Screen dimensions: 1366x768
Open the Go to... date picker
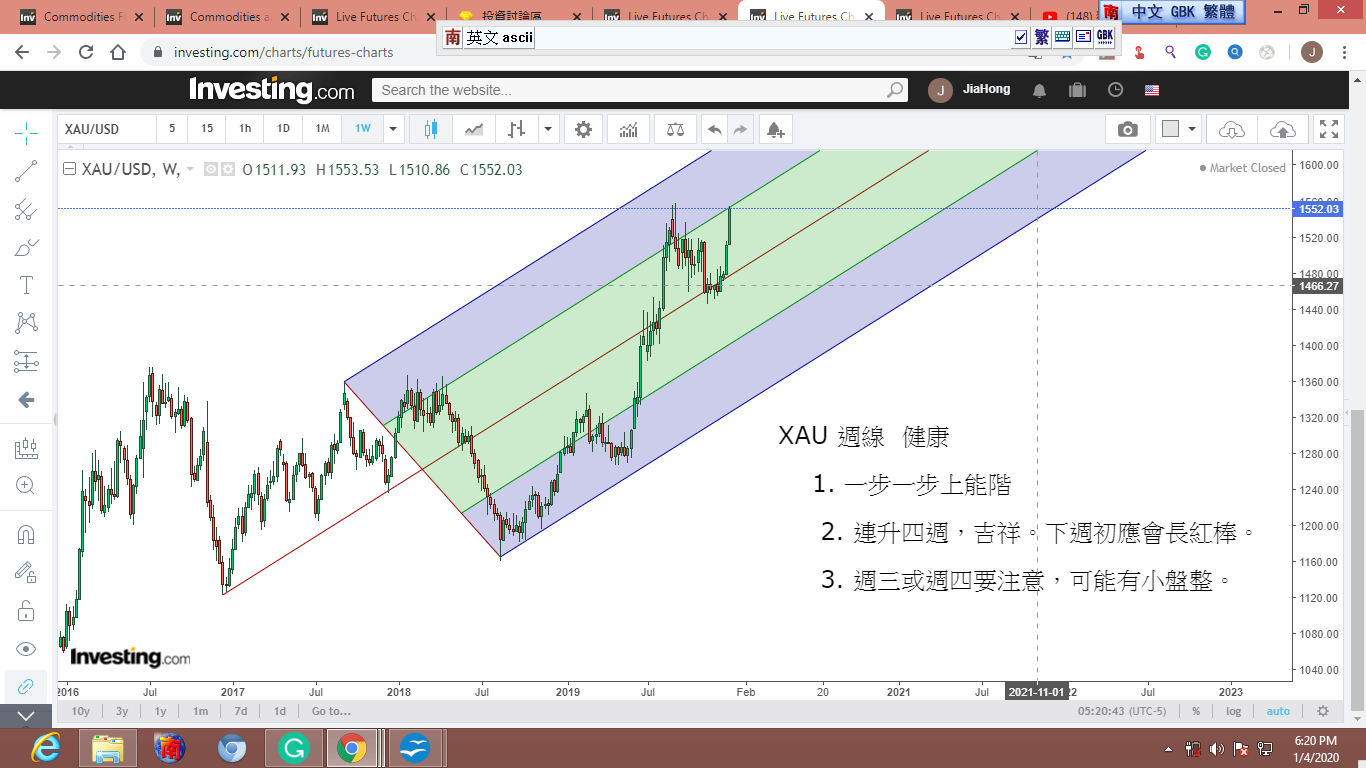tap(331, 711)
